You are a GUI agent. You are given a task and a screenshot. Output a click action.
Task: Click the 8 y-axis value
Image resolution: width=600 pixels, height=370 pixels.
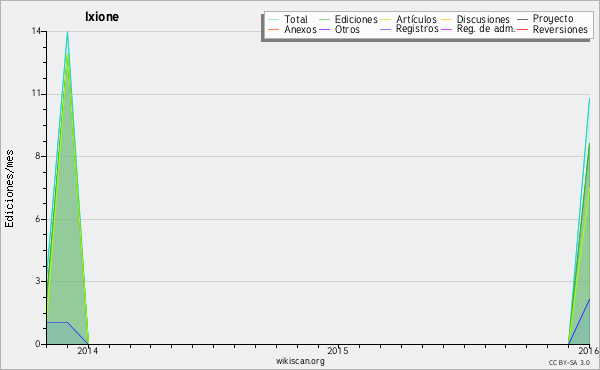38,156
